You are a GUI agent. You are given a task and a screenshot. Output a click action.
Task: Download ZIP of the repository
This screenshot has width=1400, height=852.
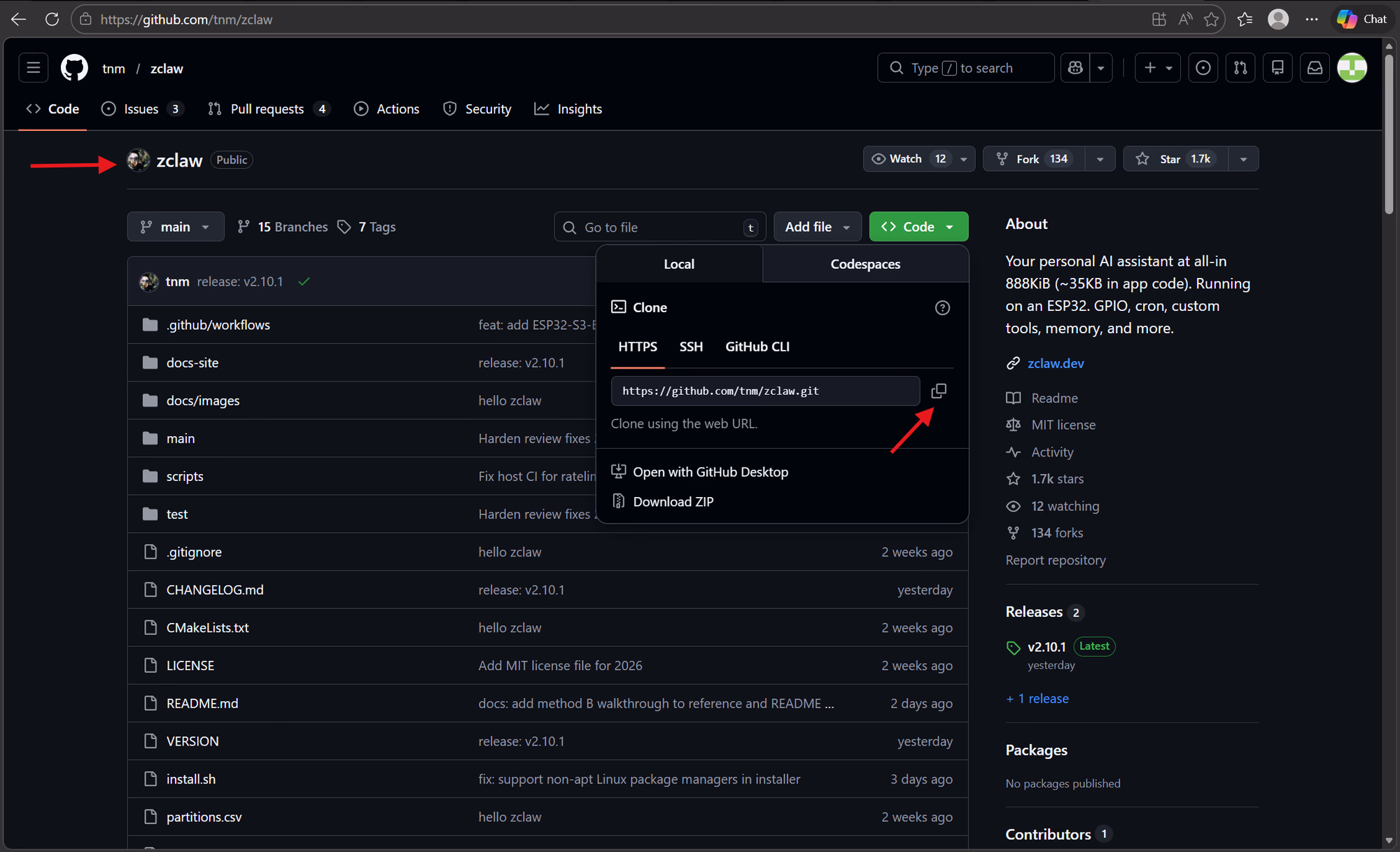coord(672,501)
